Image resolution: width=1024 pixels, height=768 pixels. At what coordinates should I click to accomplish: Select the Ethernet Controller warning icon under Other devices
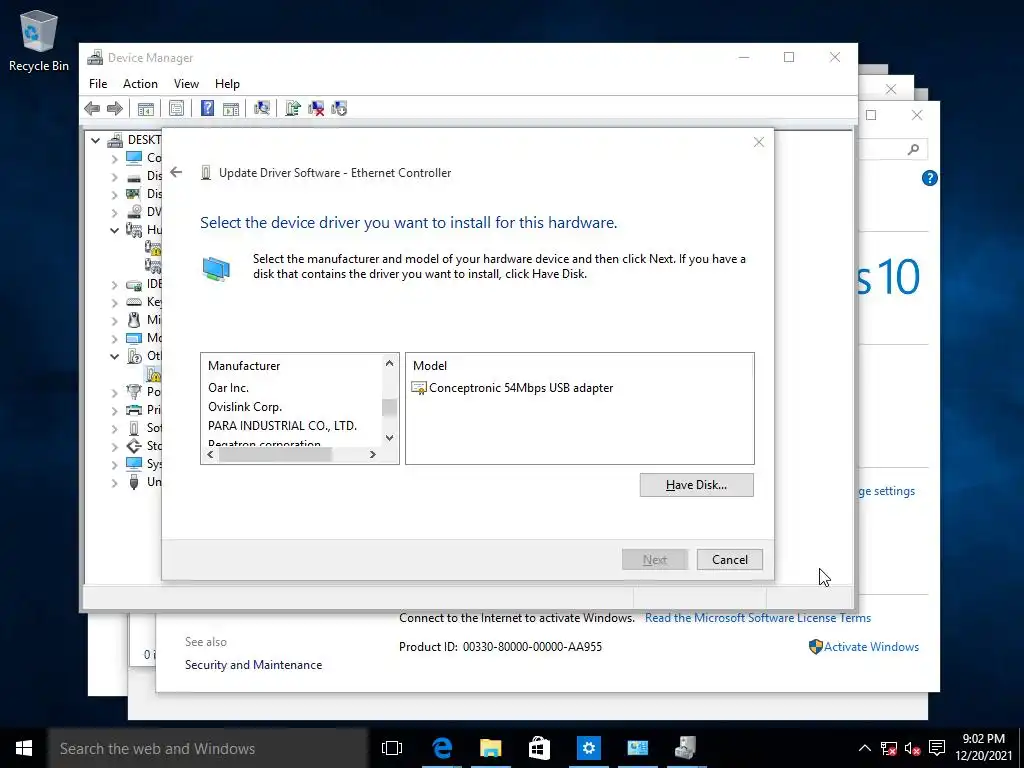pos(153,374)
